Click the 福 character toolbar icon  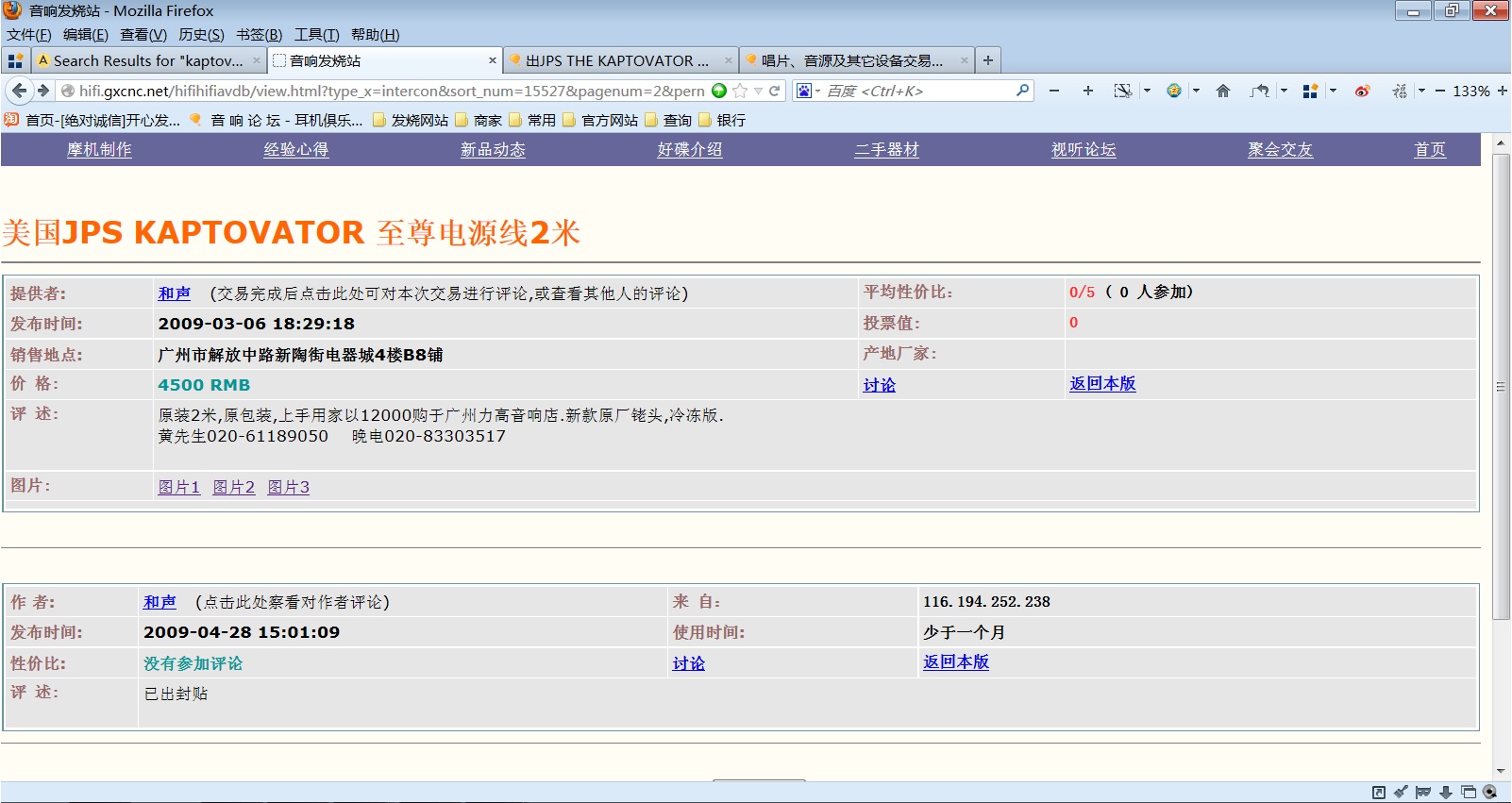click(1400, 91)
